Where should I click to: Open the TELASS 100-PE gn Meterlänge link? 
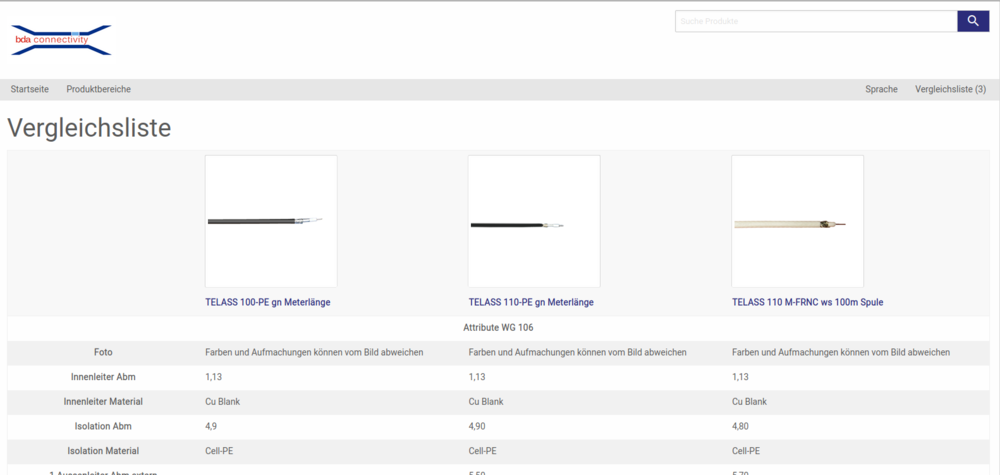[x=267, y=302]
